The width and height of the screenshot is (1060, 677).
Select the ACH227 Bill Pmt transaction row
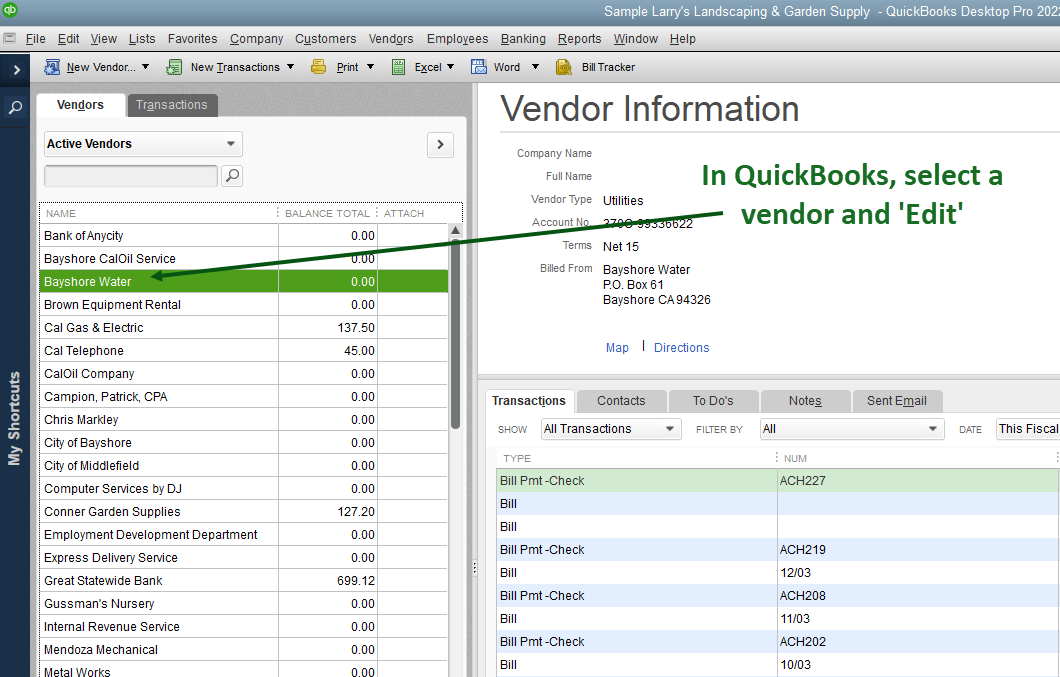pyautogui.click(x=777, y=481)
